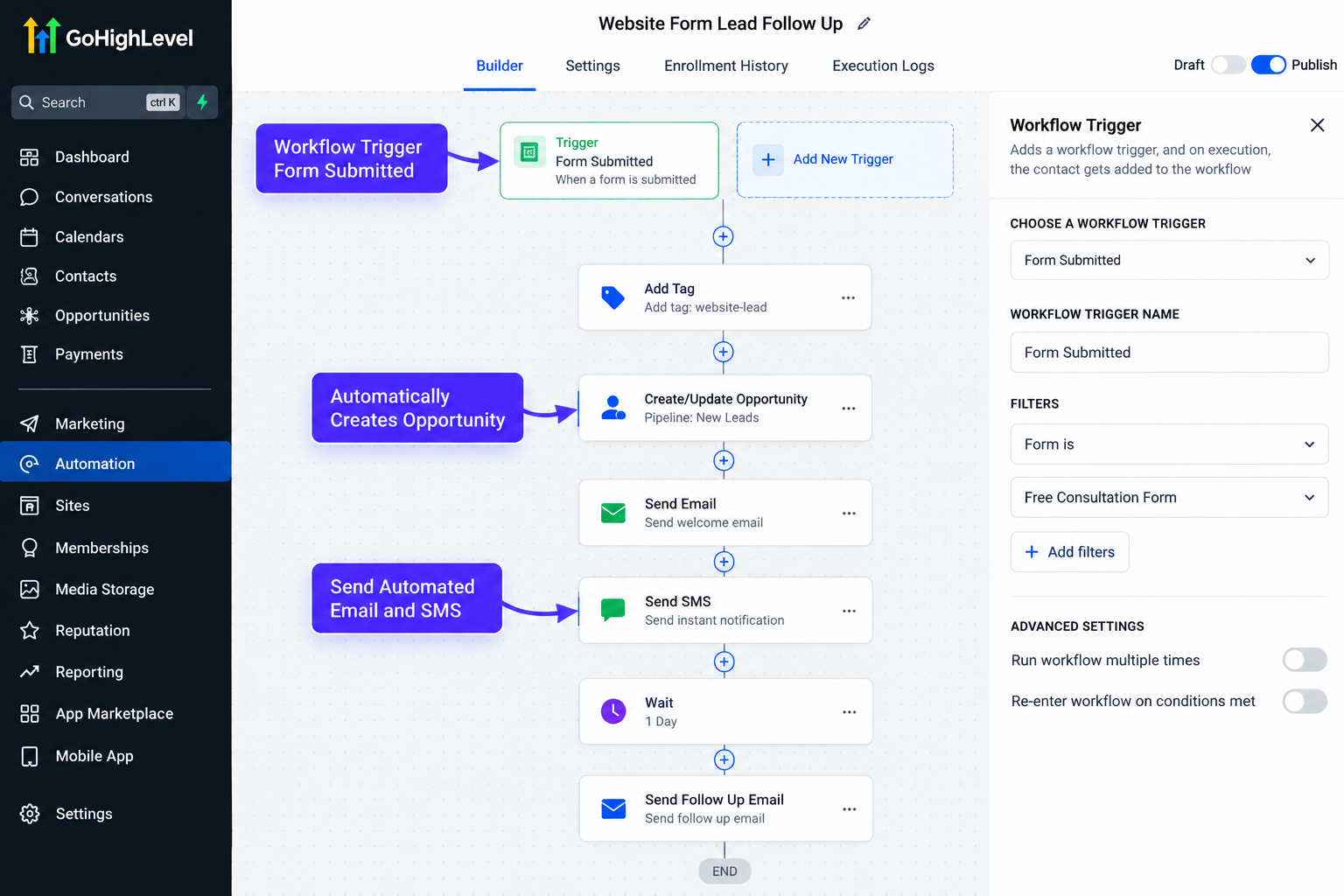This screenshot has width=1344, height=896.
Task: Click the Workflow Trigger Name input field
Action: click(1169, 353)
